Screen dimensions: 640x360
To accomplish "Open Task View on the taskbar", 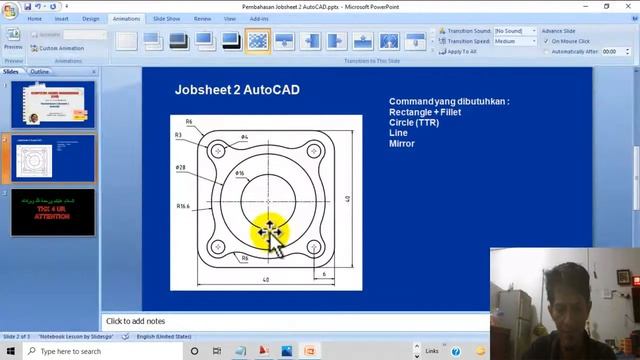I will (217, 351).
